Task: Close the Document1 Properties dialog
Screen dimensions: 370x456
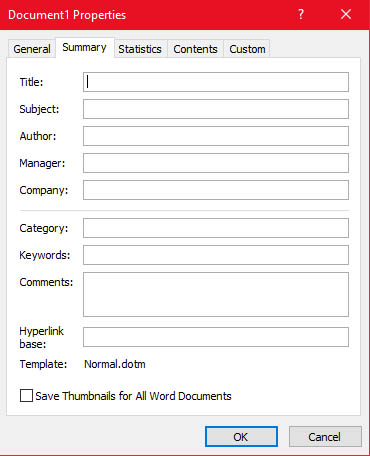Action: (346, 14)
